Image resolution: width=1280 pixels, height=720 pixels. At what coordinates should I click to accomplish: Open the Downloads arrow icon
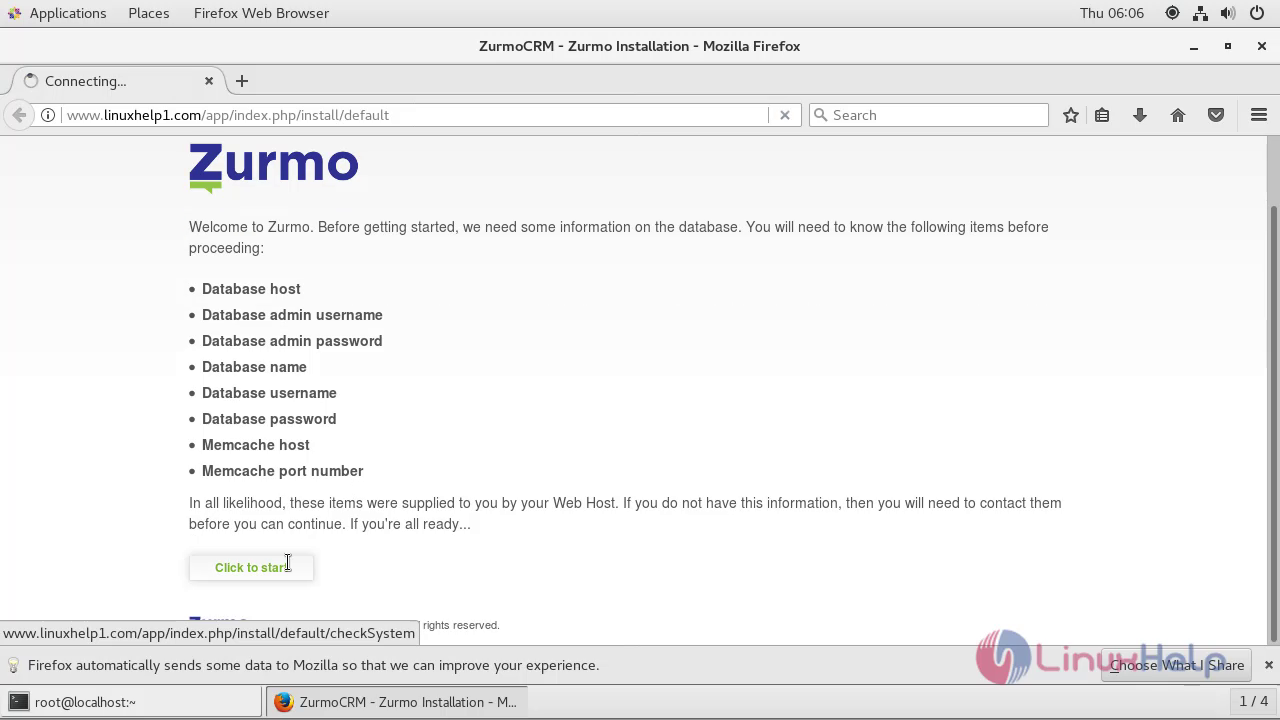click(1139, 115)
